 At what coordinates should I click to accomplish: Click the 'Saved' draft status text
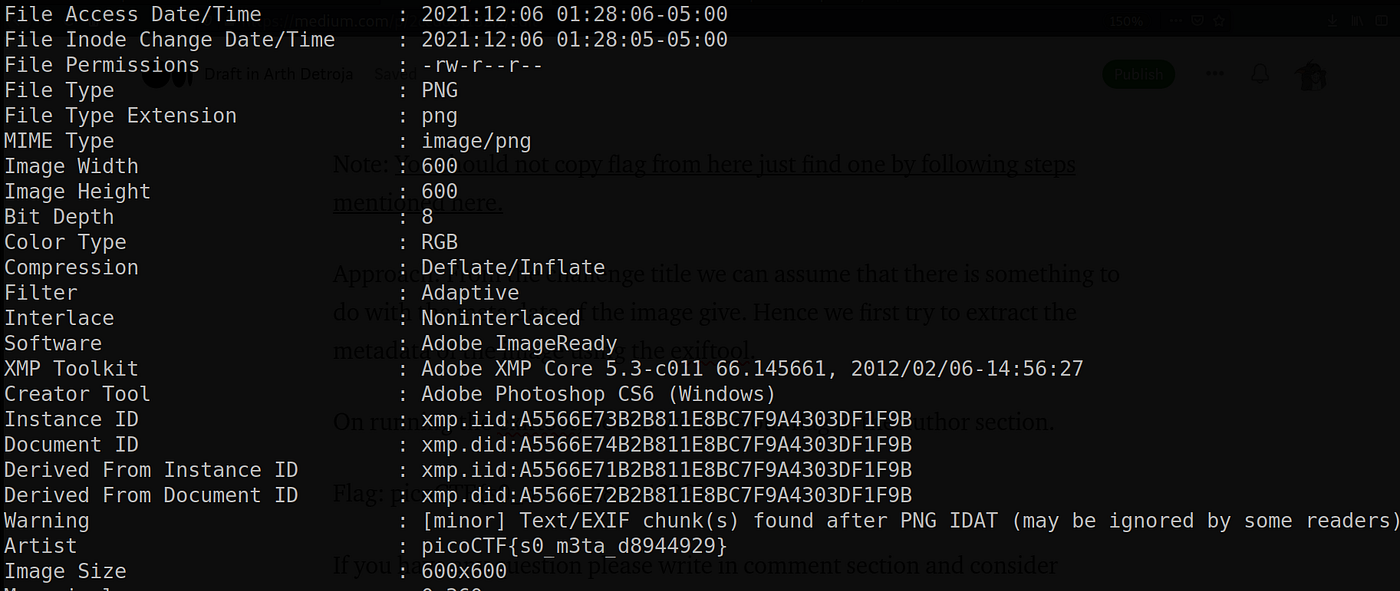click(394, 74)
